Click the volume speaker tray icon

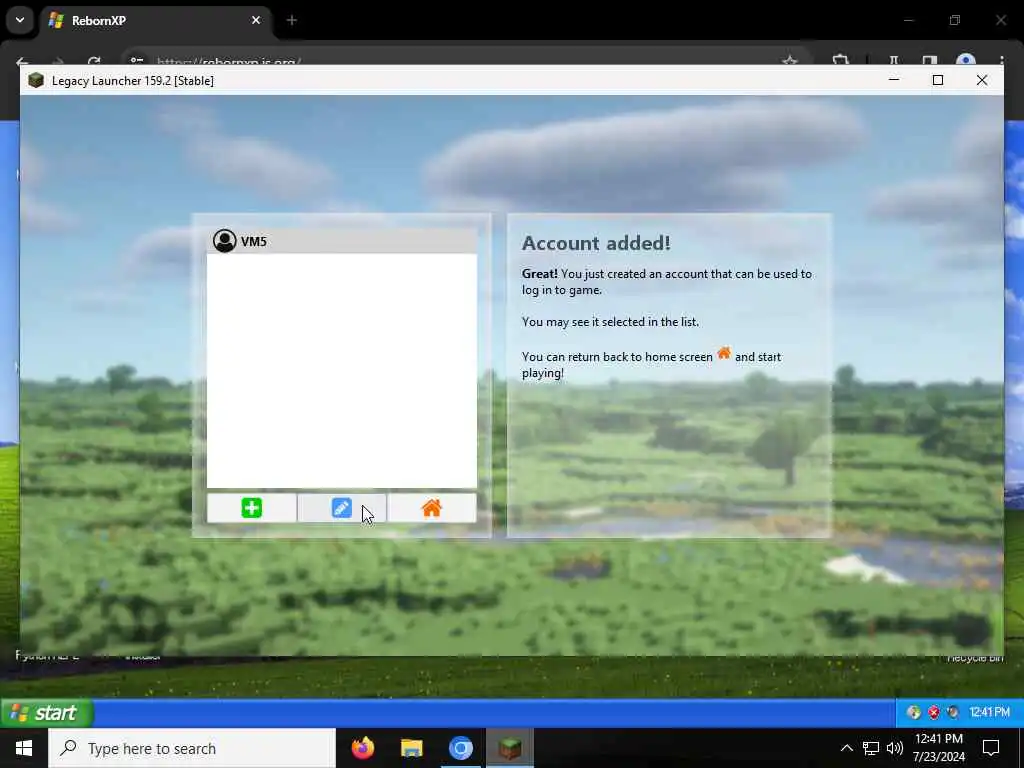pos(895,748)
